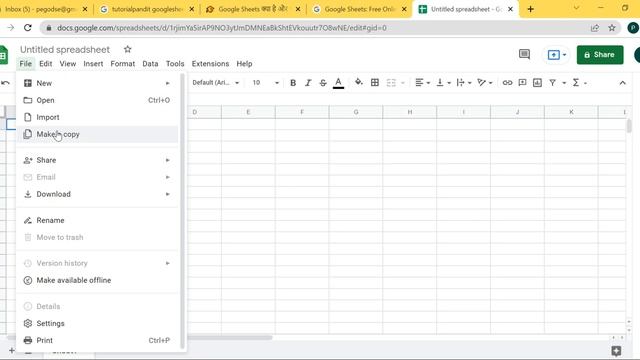Open the font family dropdown
The width and height of the screenshot is (640, 360).
pyautogui.click(x=216, y=83)
